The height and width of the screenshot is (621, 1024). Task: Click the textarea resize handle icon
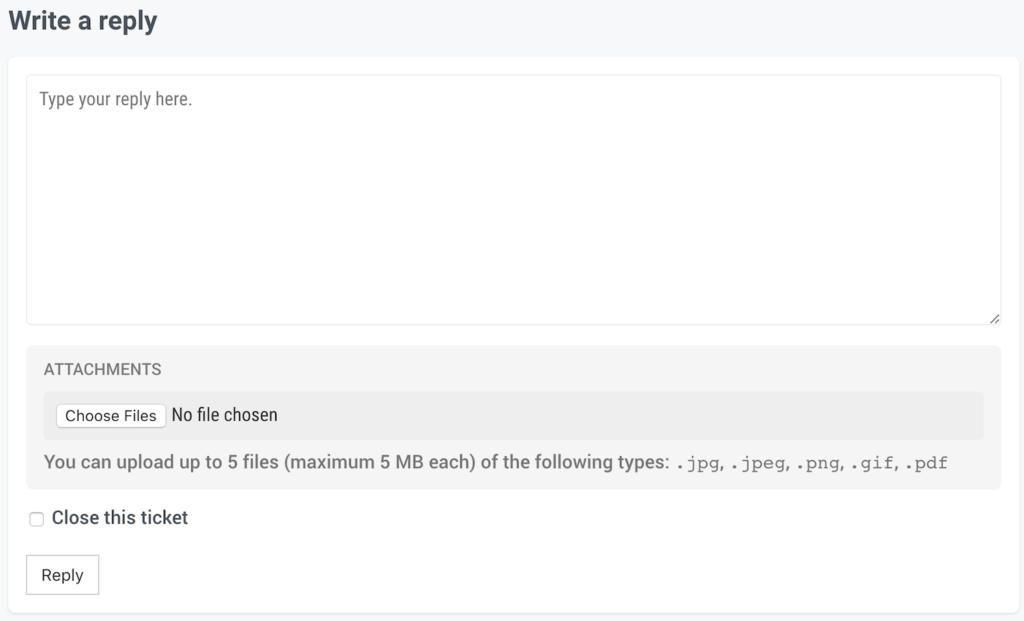tap(994, 319)
